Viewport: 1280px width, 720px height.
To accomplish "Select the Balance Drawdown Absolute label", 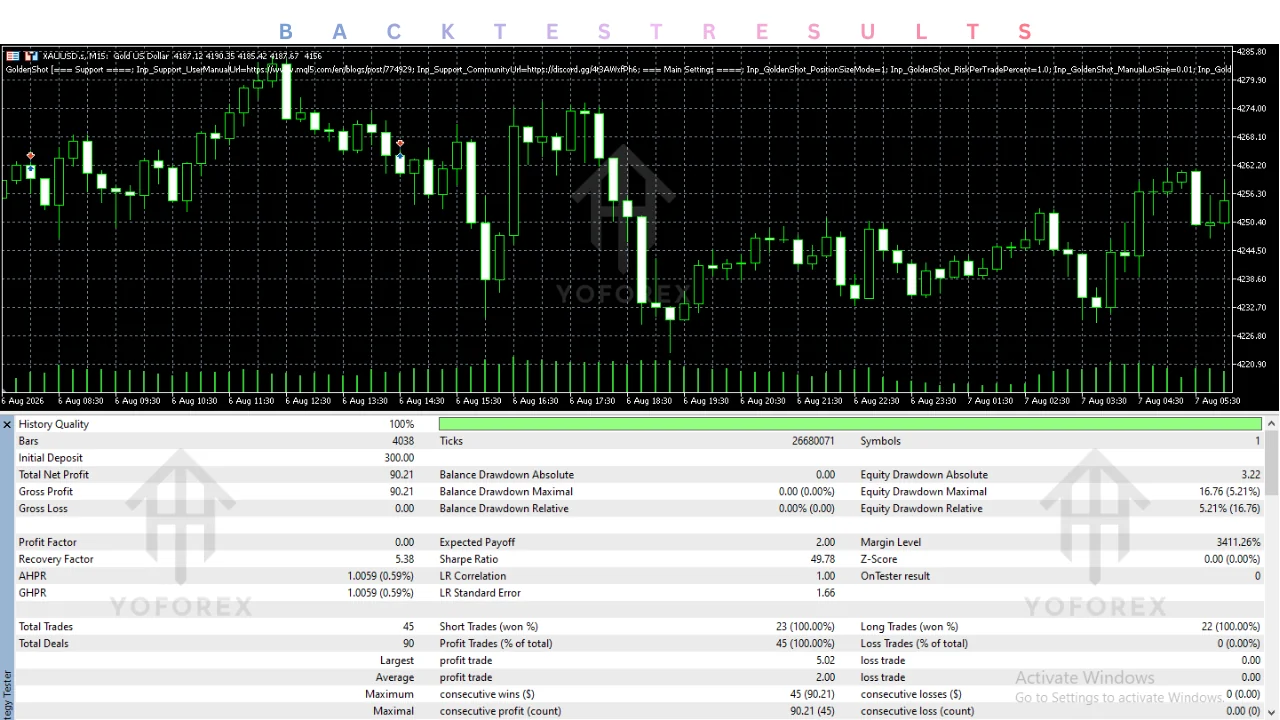I will tap(507, 475).
